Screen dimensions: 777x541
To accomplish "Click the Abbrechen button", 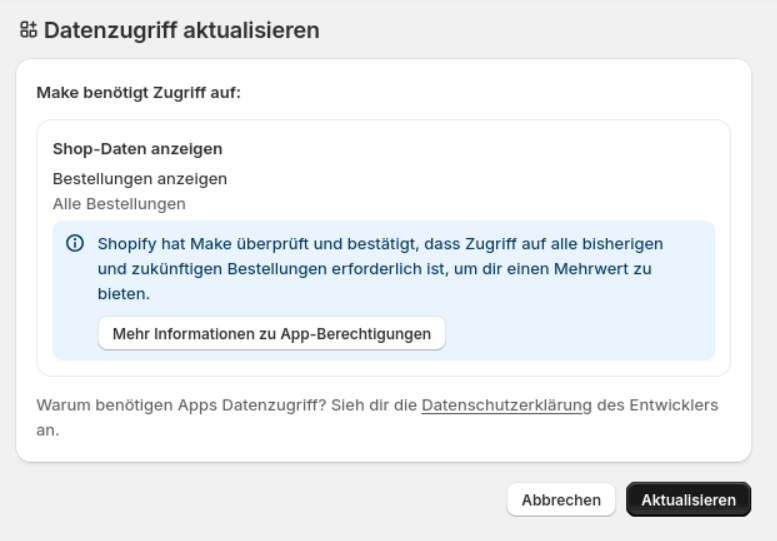I will pos(561,499).
